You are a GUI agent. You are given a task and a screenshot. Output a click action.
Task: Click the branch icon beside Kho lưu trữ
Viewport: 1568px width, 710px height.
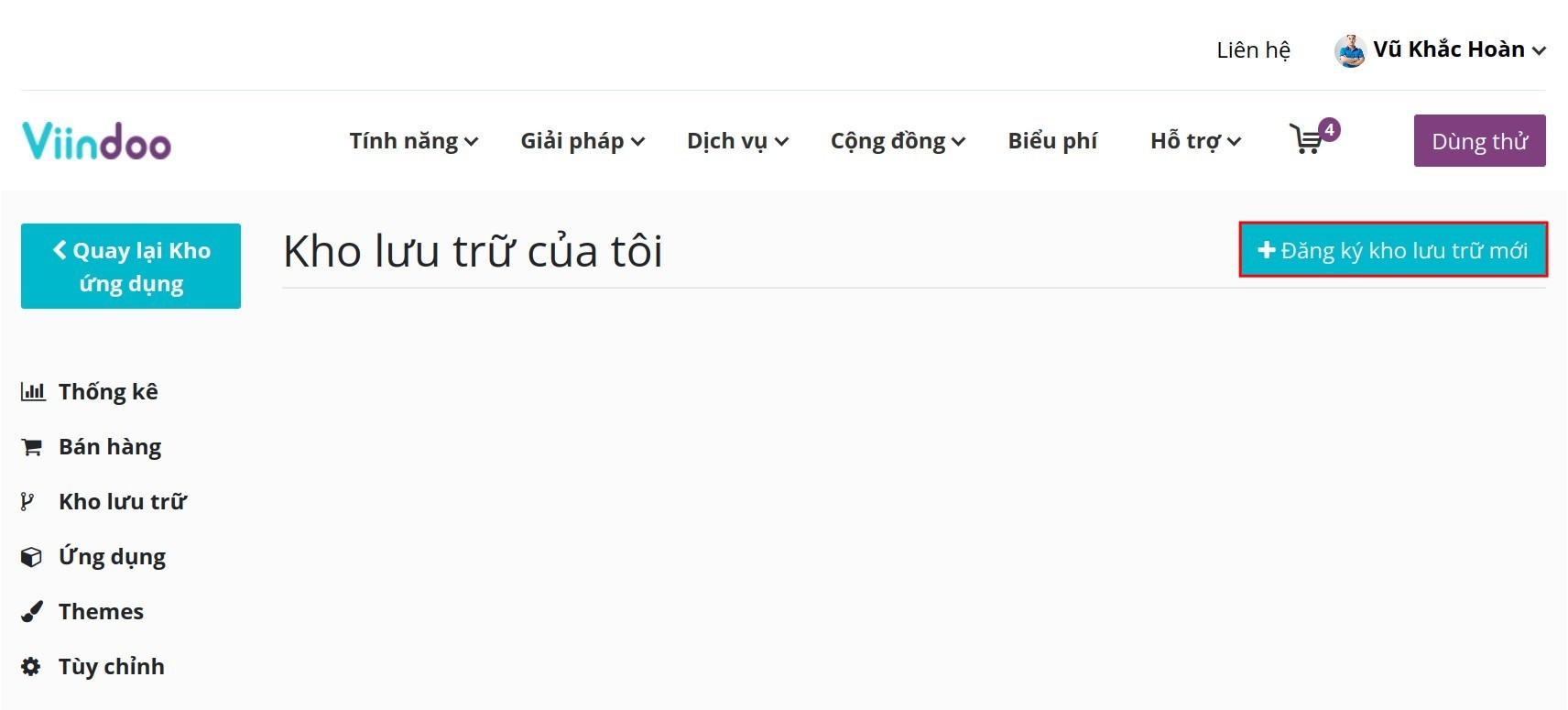click(x=28, y=501)
